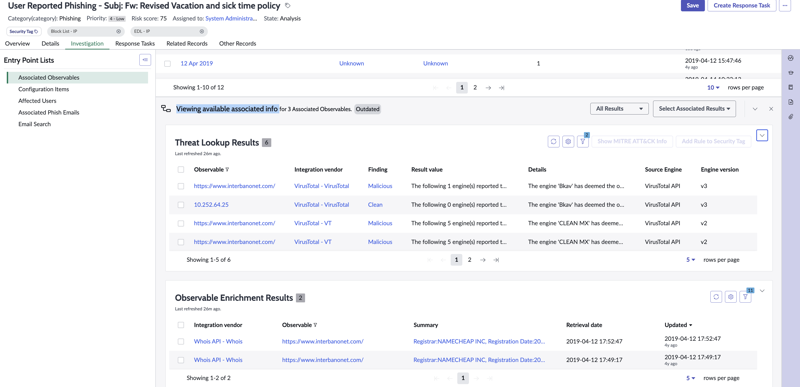Go to next page of observables list

(x=488, y=88)
